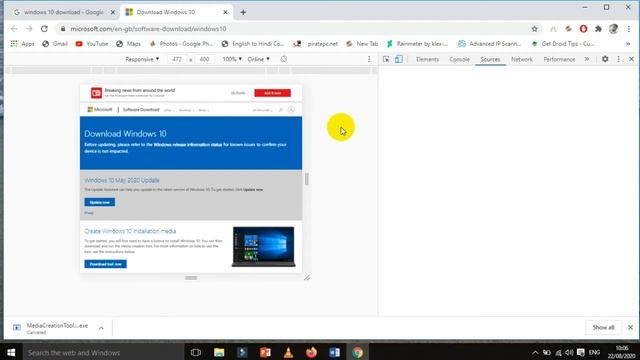Open VLC media player from taskbar
Screen dimensions: 640x360
pyautogui.click(x=288, y=352)
